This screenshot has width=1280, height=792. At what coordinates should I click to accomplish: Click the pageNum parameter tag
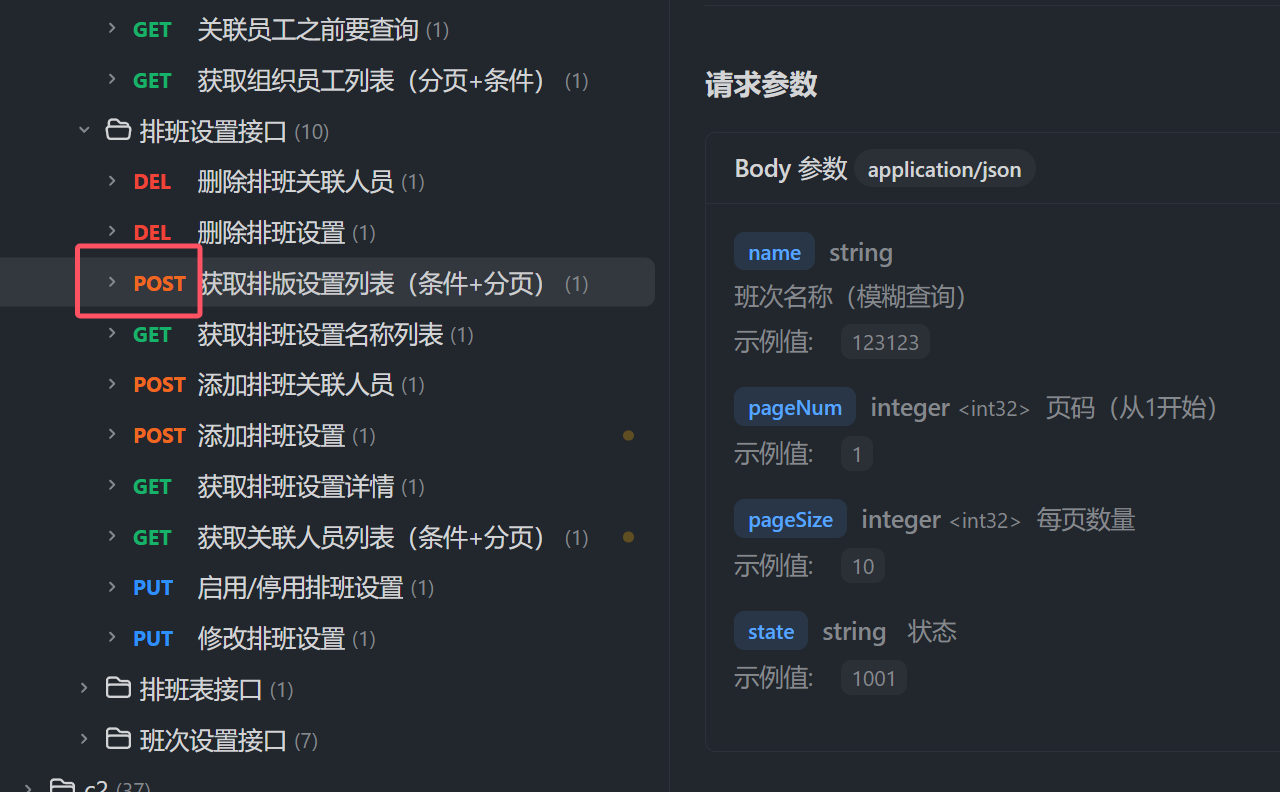(x=795, y=407)
